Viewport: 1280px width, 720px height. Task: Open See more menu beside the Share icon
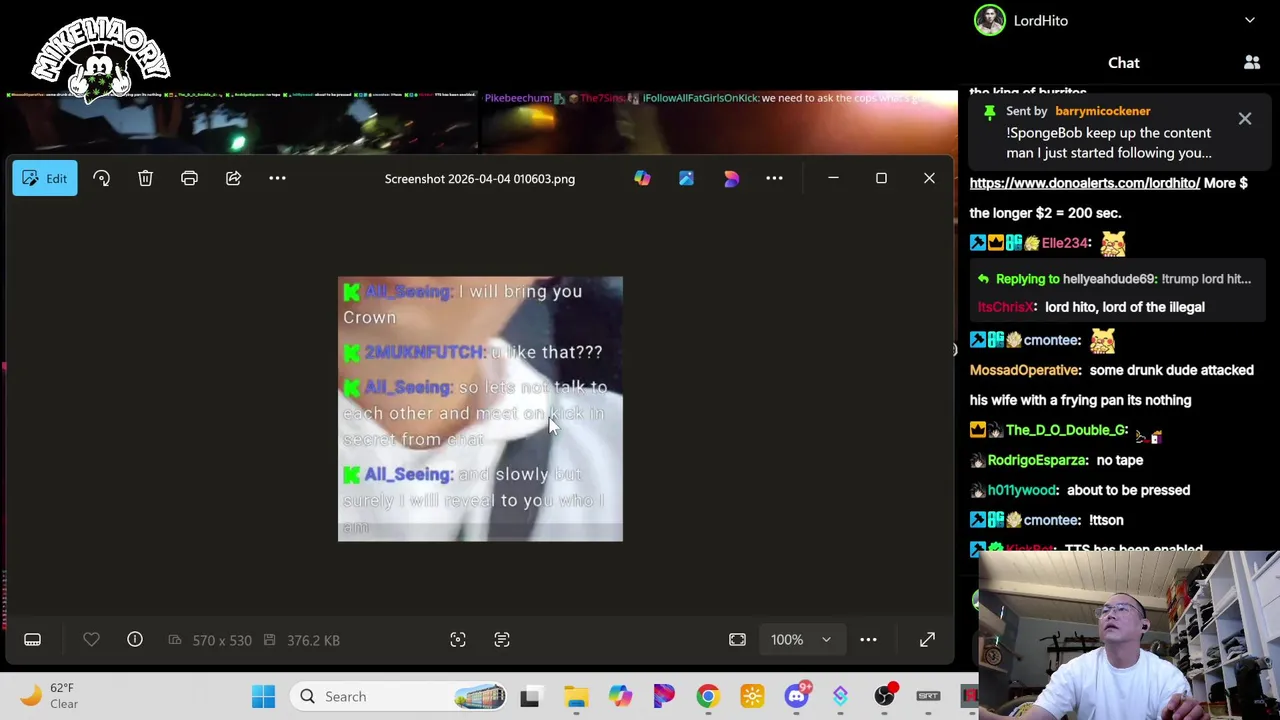click(x=277, y=178)
